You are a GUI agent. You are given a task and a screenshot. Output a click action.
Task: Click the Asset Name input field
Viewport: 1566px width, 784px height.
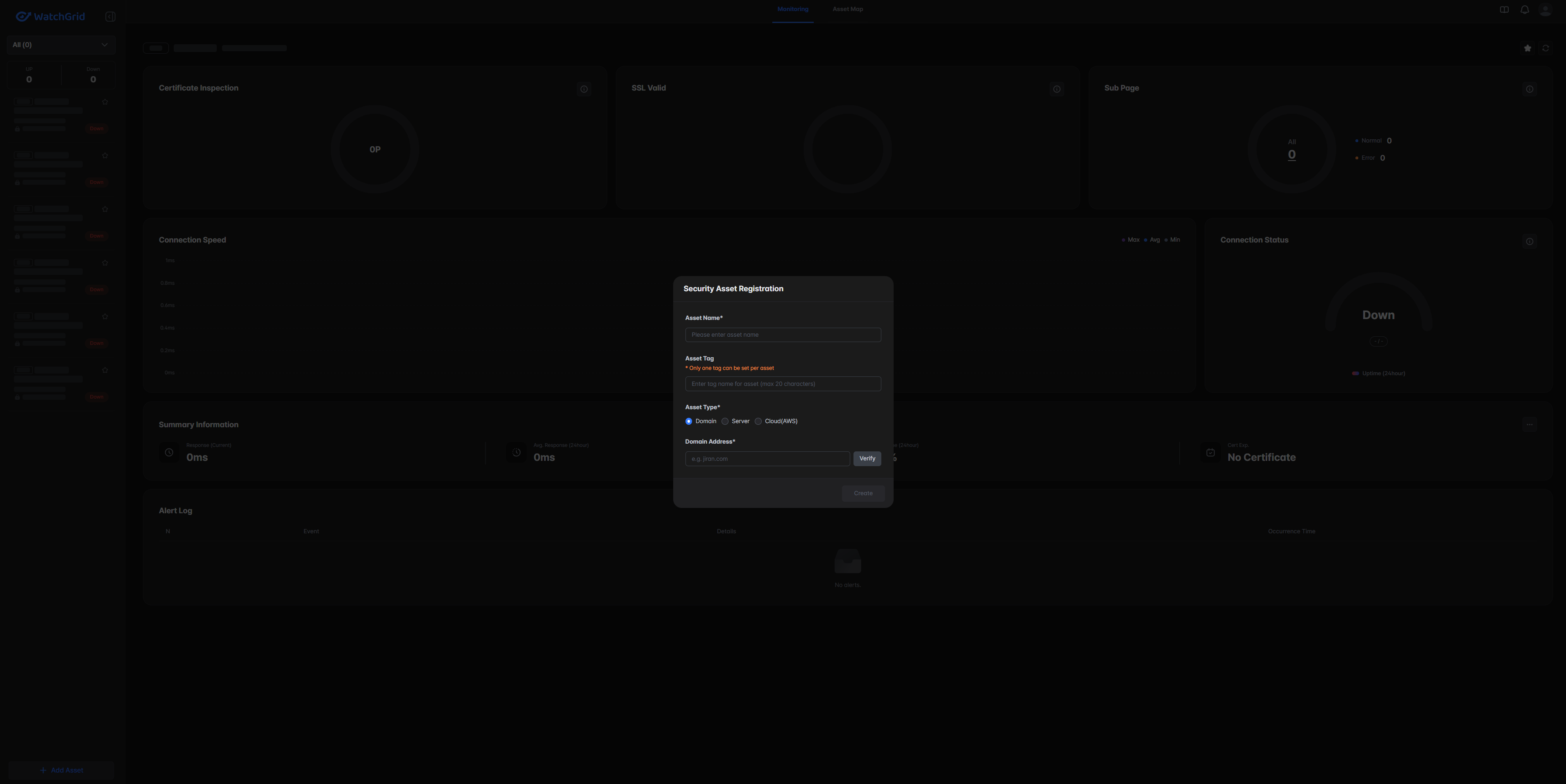[x=783, y=335]
